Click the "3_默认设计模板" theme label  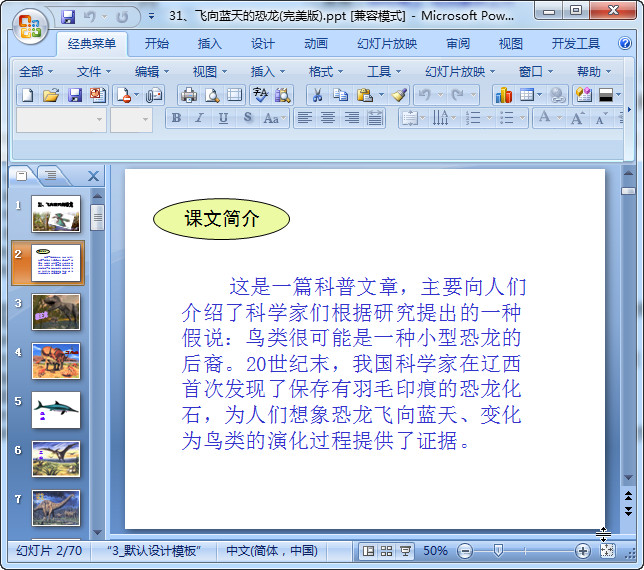154,551
